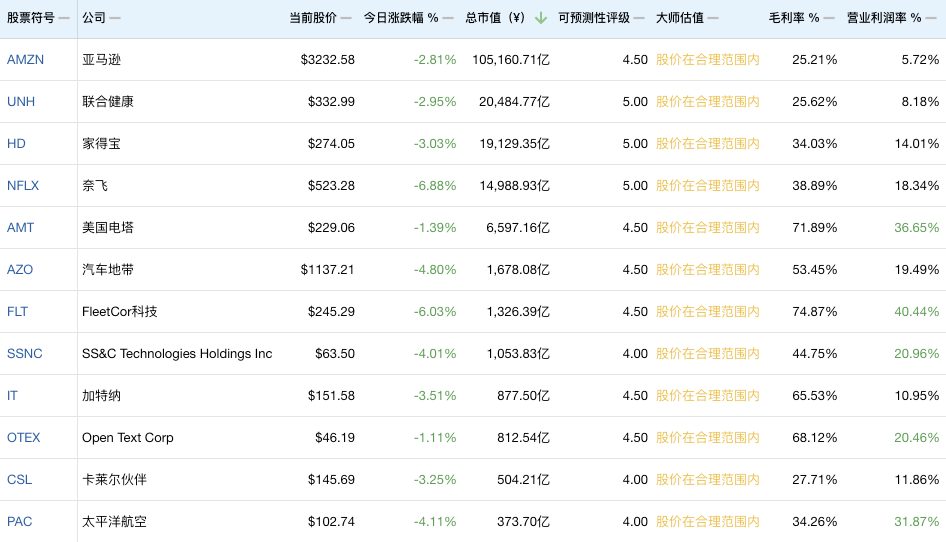Click SSNC price $63.50
Screen dimensions: 946x542
(335, 354)
